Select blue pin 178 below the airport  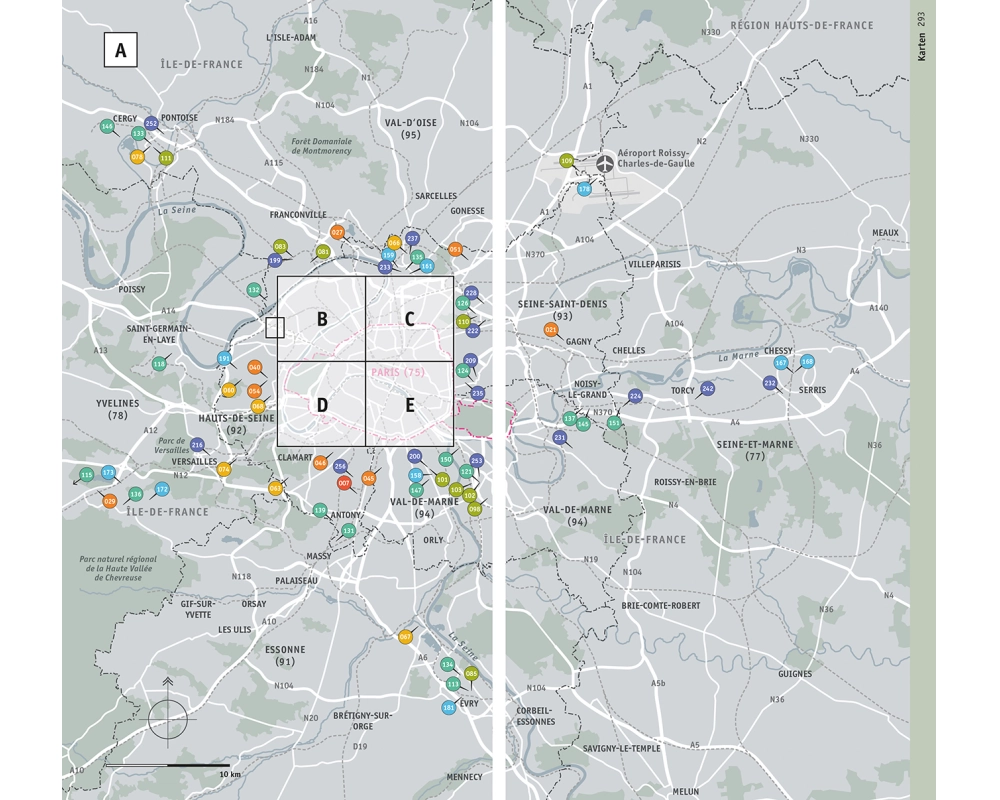point(584,189)
